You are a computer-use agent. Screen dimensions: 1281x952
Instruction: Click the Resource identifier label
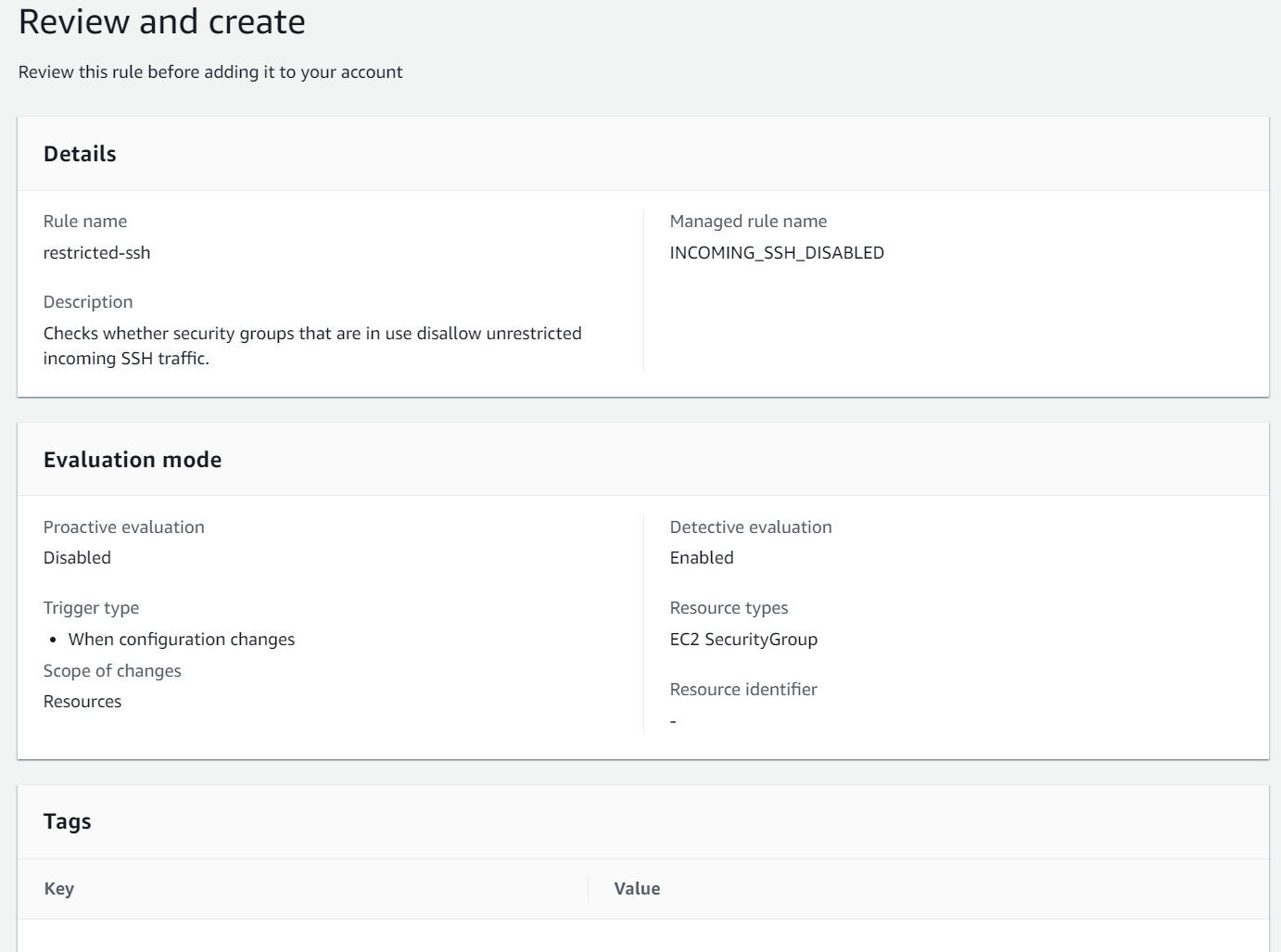[742, 690]
